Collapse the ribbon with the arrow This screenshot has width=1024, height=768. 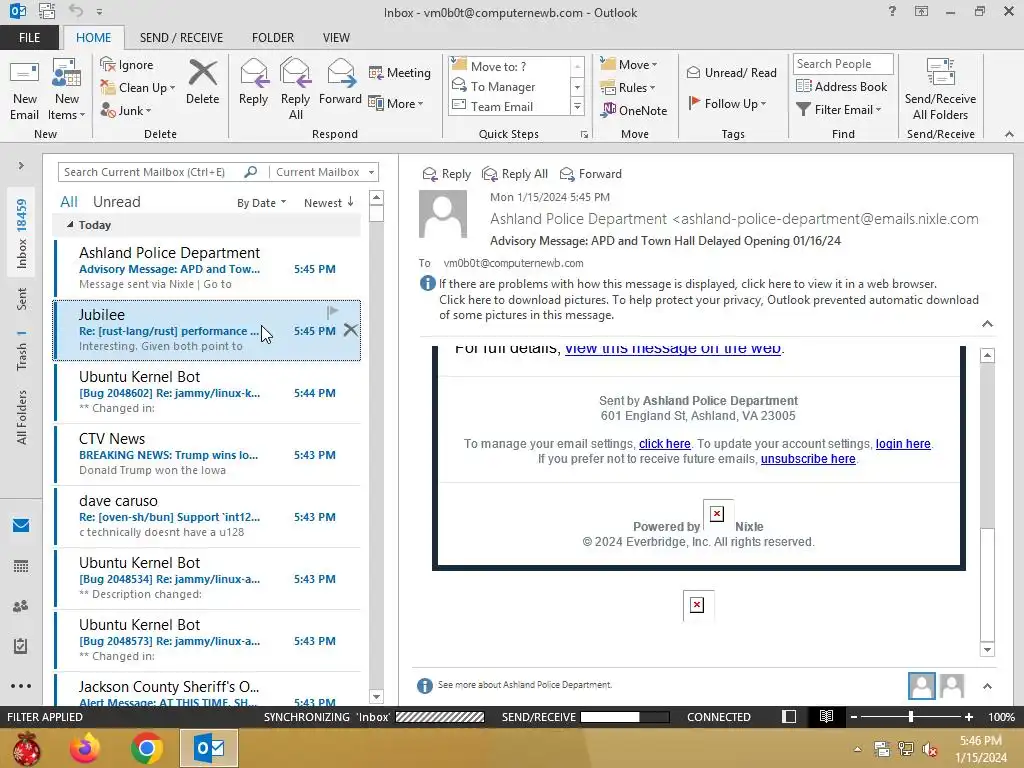pyautogui.click(x=1009, y=134)
